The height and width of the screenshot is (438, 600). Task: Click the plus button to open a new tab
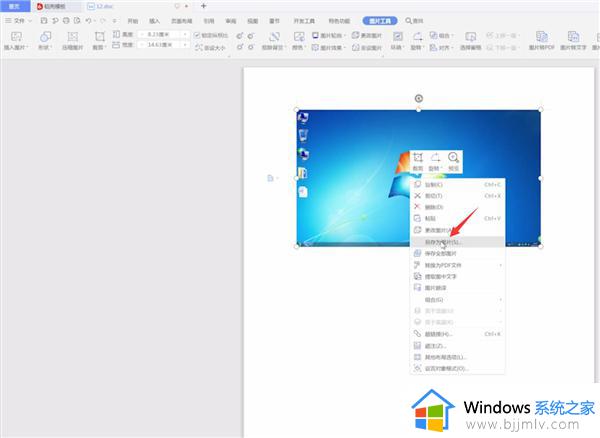point(204,6)
